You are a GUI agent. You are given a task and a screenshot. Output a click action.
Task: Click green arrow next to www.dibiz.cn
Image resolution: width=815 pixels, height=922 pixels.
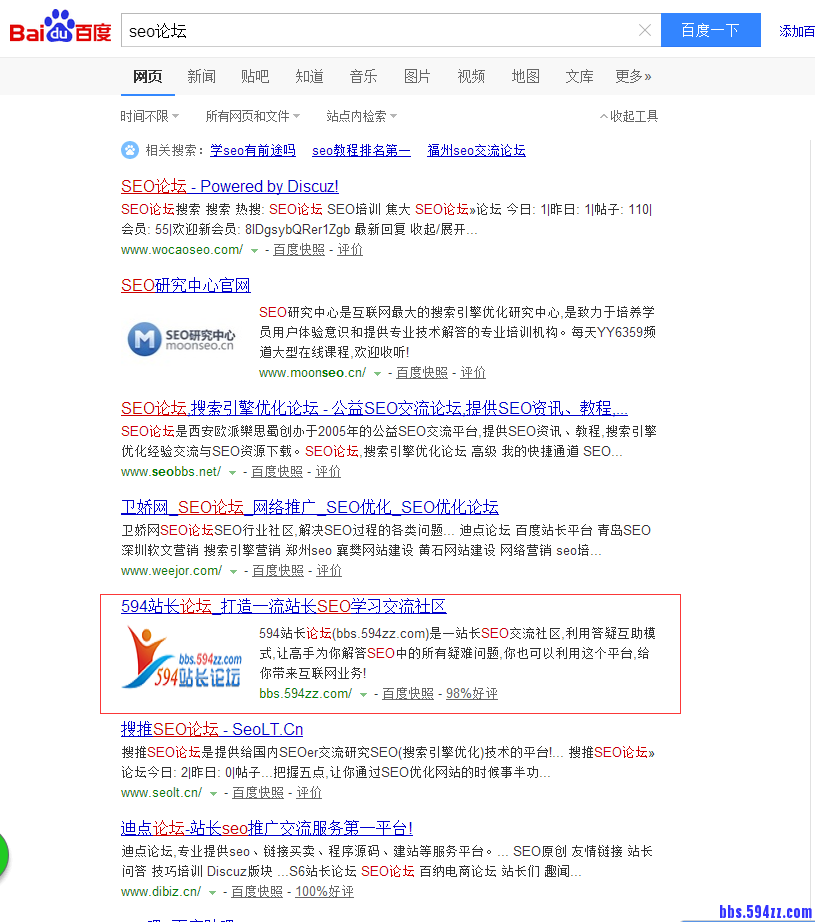212,892
